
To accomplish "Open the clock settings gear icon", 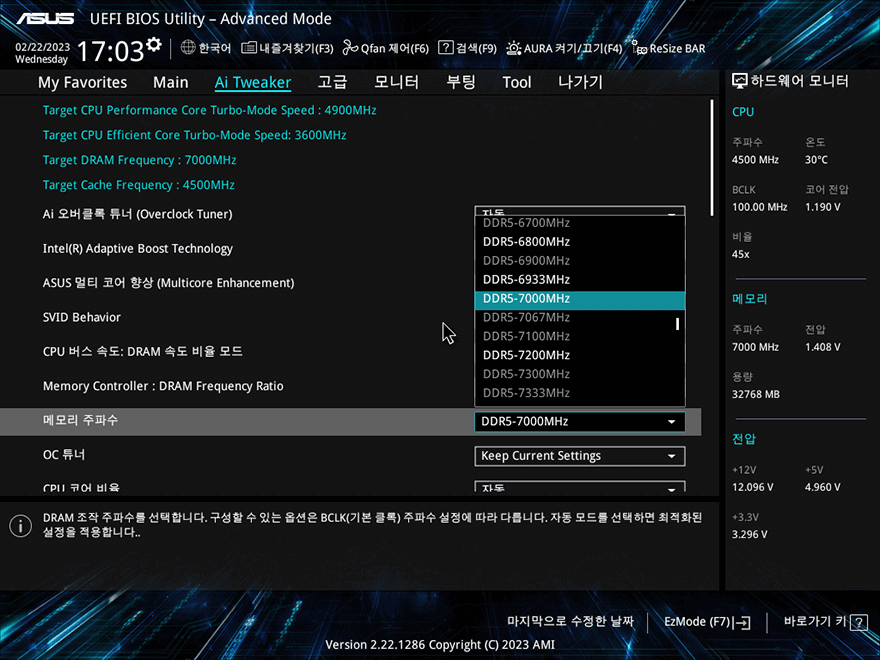I will point(154,44).
